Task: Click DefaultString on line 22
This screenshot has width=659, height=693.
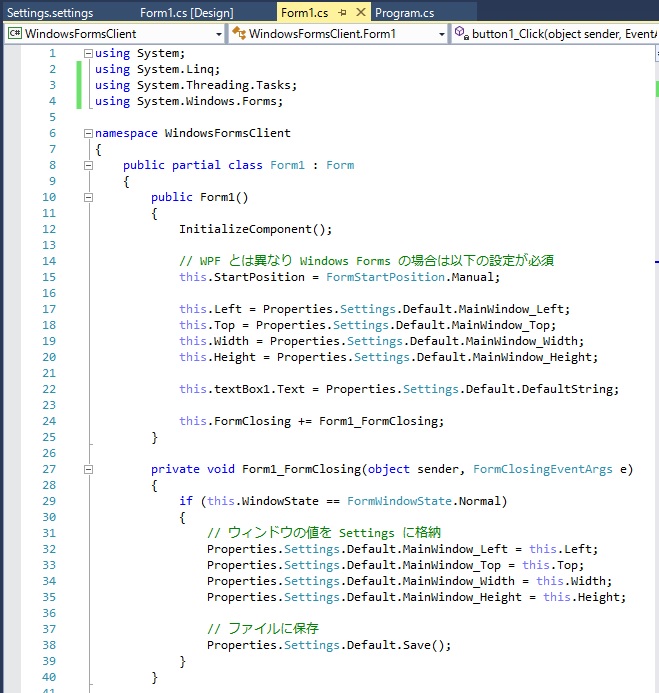Action: point(568,389)
